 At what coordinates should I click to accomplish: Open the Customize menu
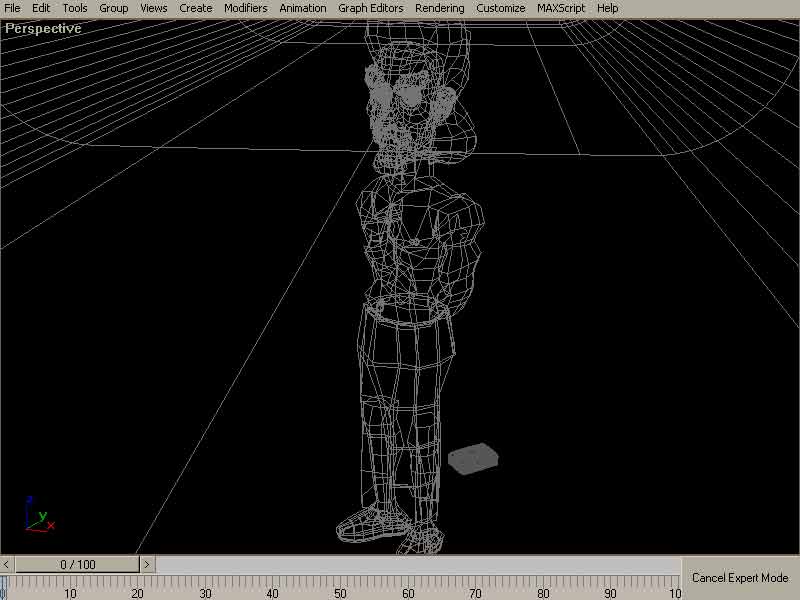500,8
